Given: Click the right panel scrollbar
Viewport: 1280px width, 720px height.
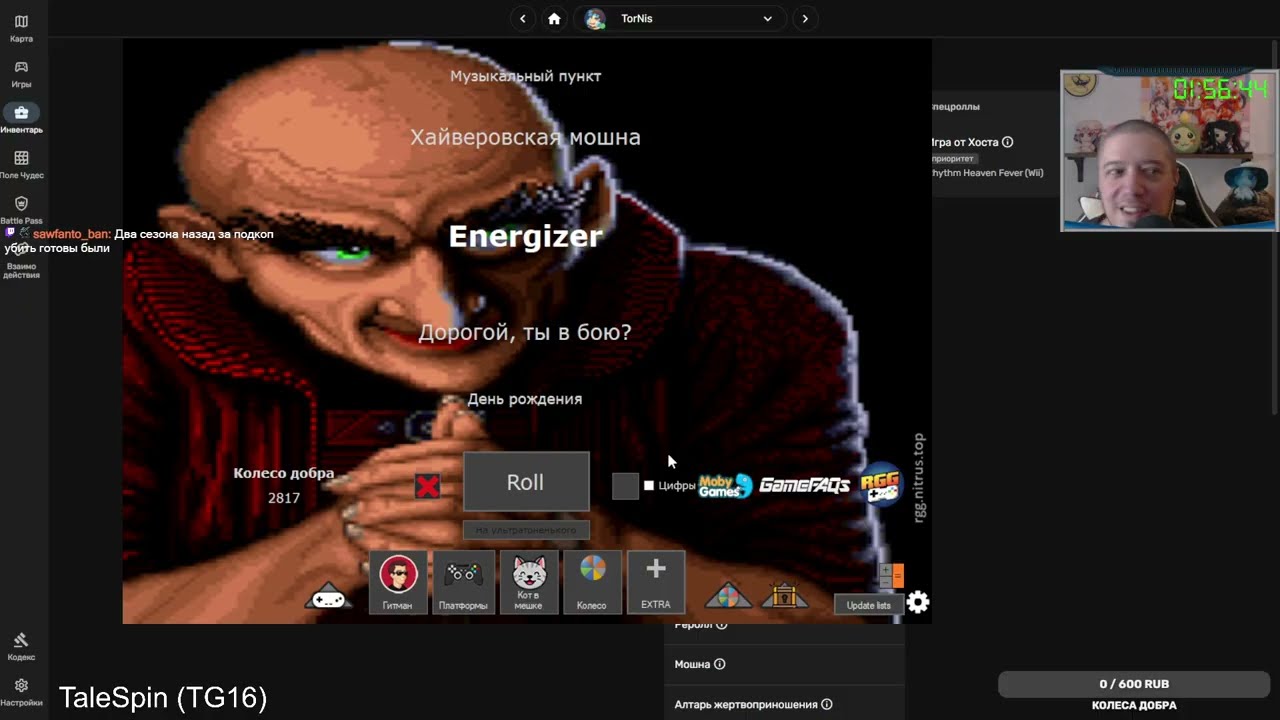Looking at the screenshot, I should [x=1274, y=230].
